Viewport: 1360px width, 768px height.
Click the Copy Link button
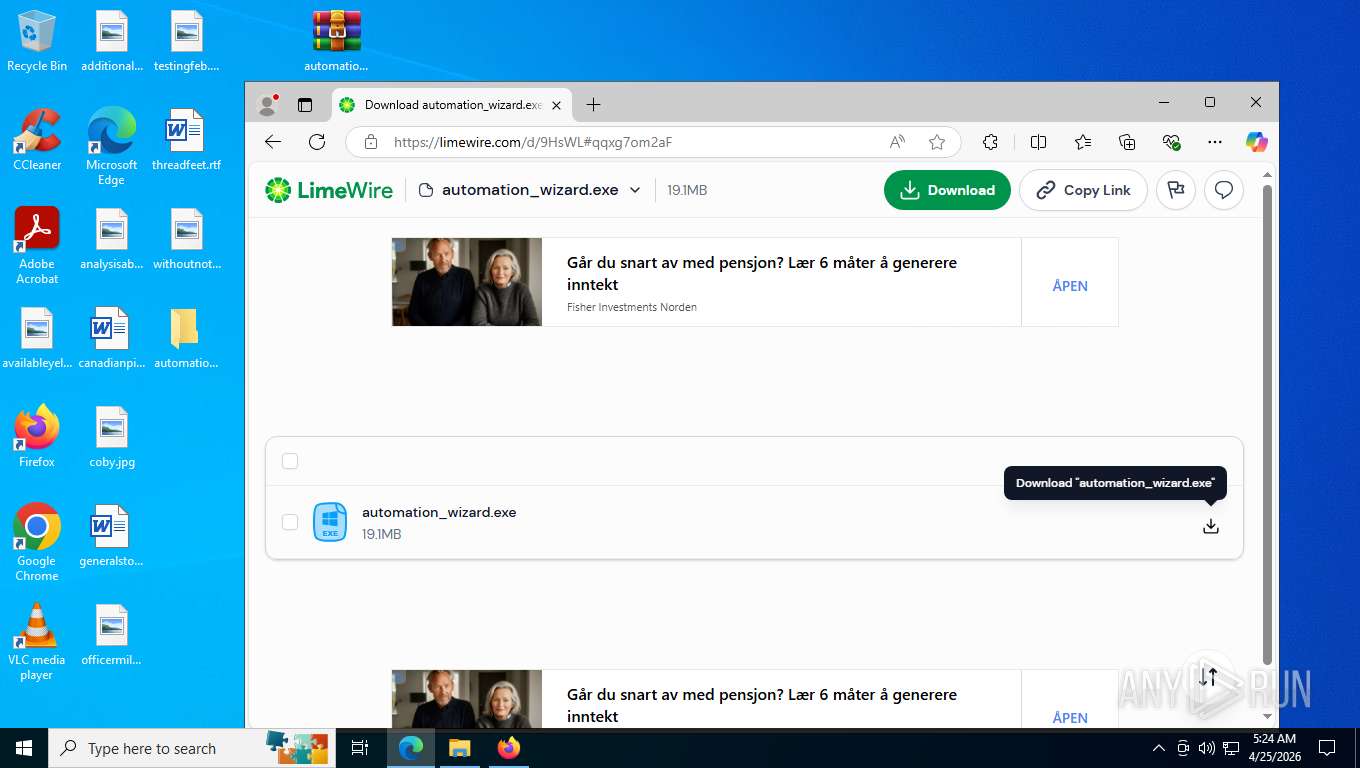(x=1083, y=190)
